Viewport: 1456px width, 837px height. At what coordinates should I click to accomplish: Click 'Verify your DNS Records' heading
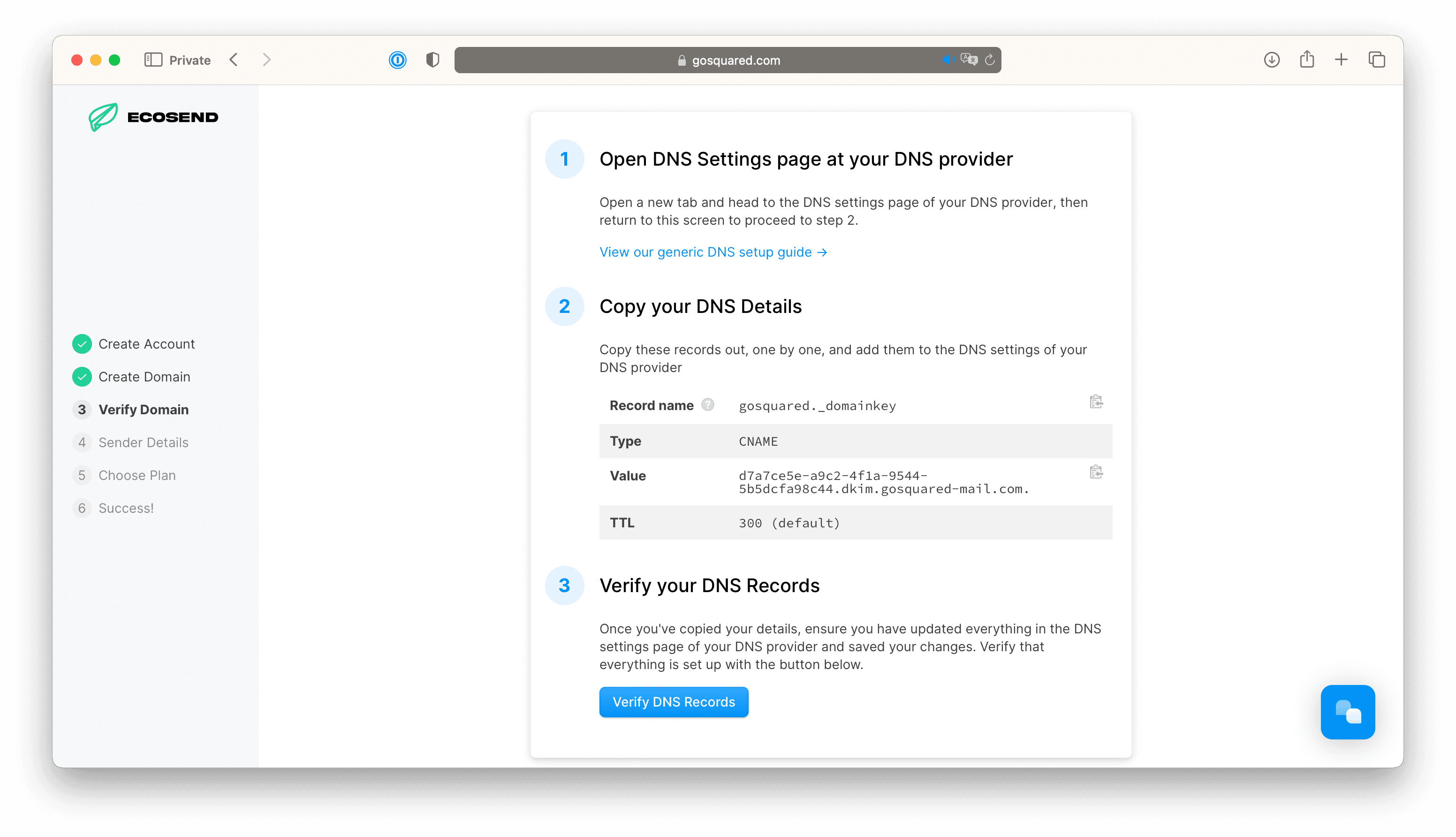point(709,585)
